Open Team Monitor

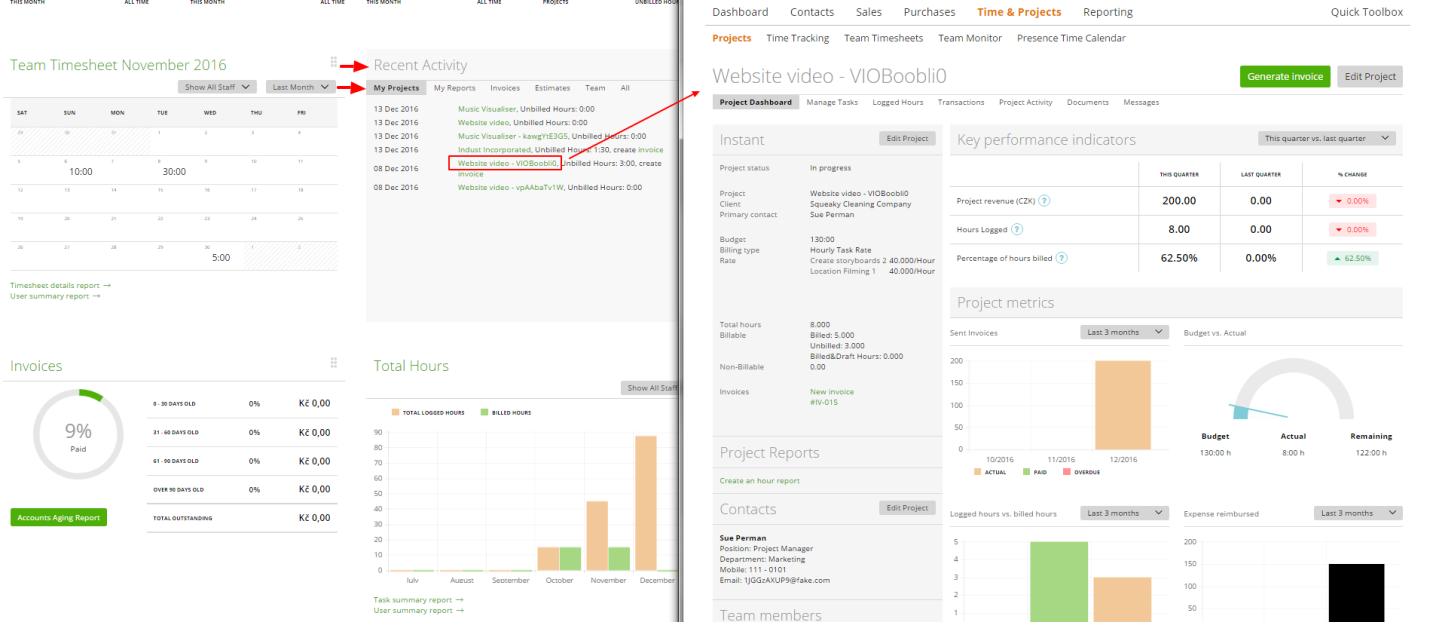(x=970, y=38)
